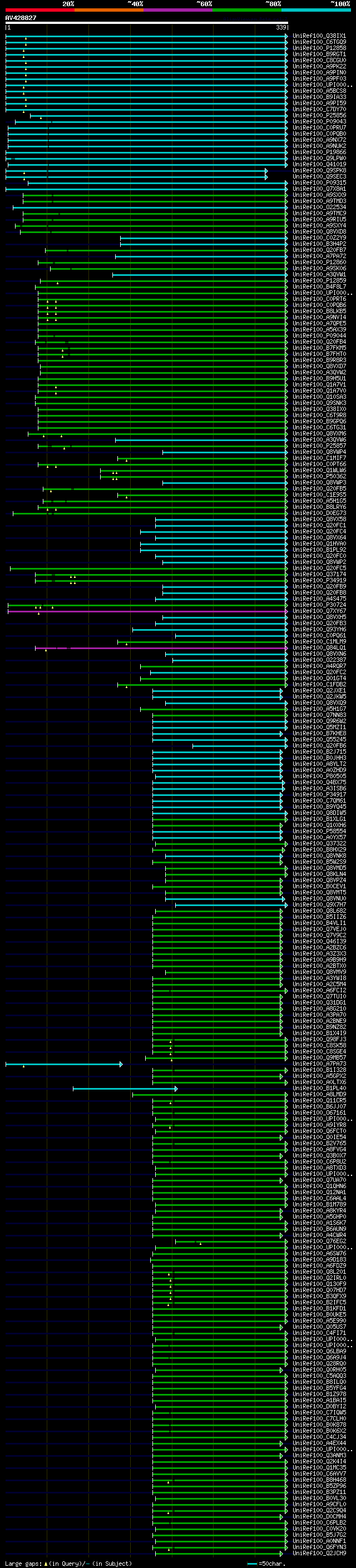
Task: Open hit UniRef100_A9SXX9
Action: pyautogui.click(x=319, y=195)
